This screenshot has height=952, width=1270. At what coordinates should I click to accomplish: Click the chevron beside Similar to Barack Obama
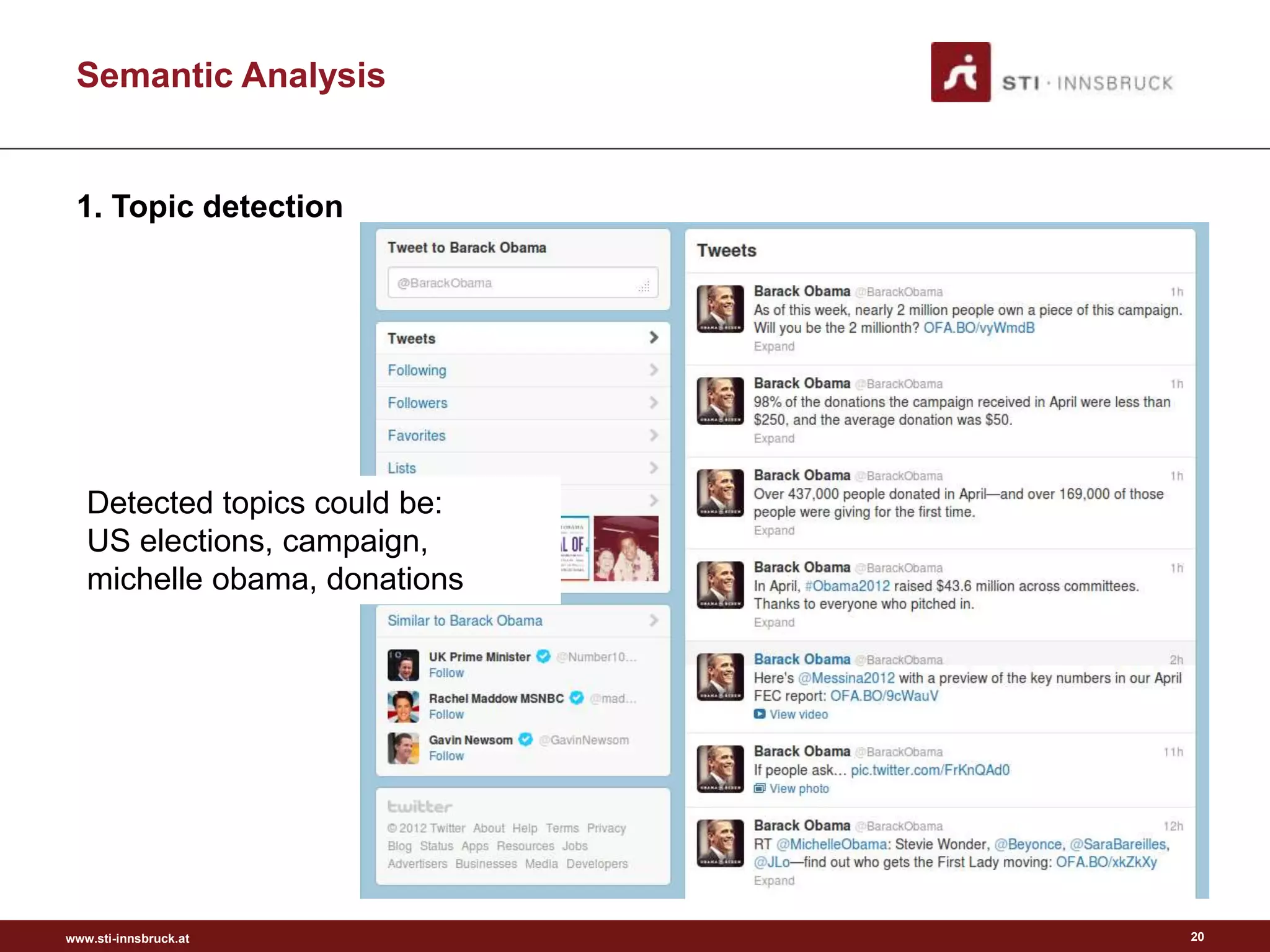click(654, 620)
